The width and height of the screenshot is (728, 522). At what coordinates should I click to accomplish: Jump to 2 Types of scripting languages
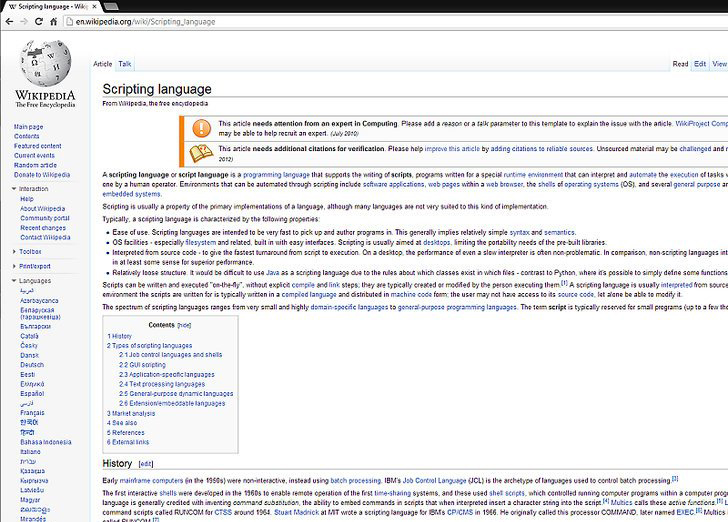[x=150, y=346]
